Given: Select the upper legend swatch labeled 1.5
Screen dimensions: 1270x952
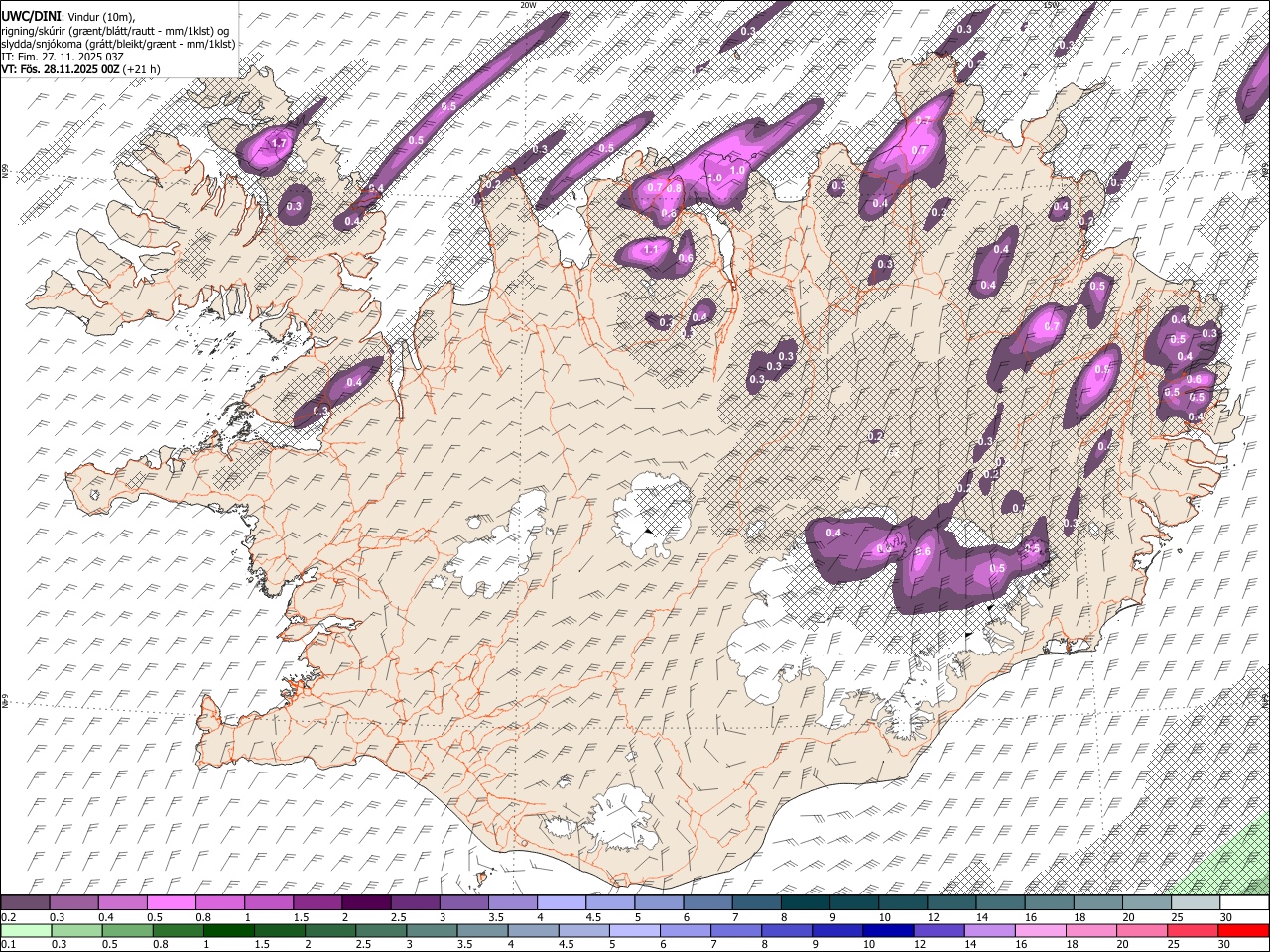Looking at the screenshot, I should tap(317, 903).
